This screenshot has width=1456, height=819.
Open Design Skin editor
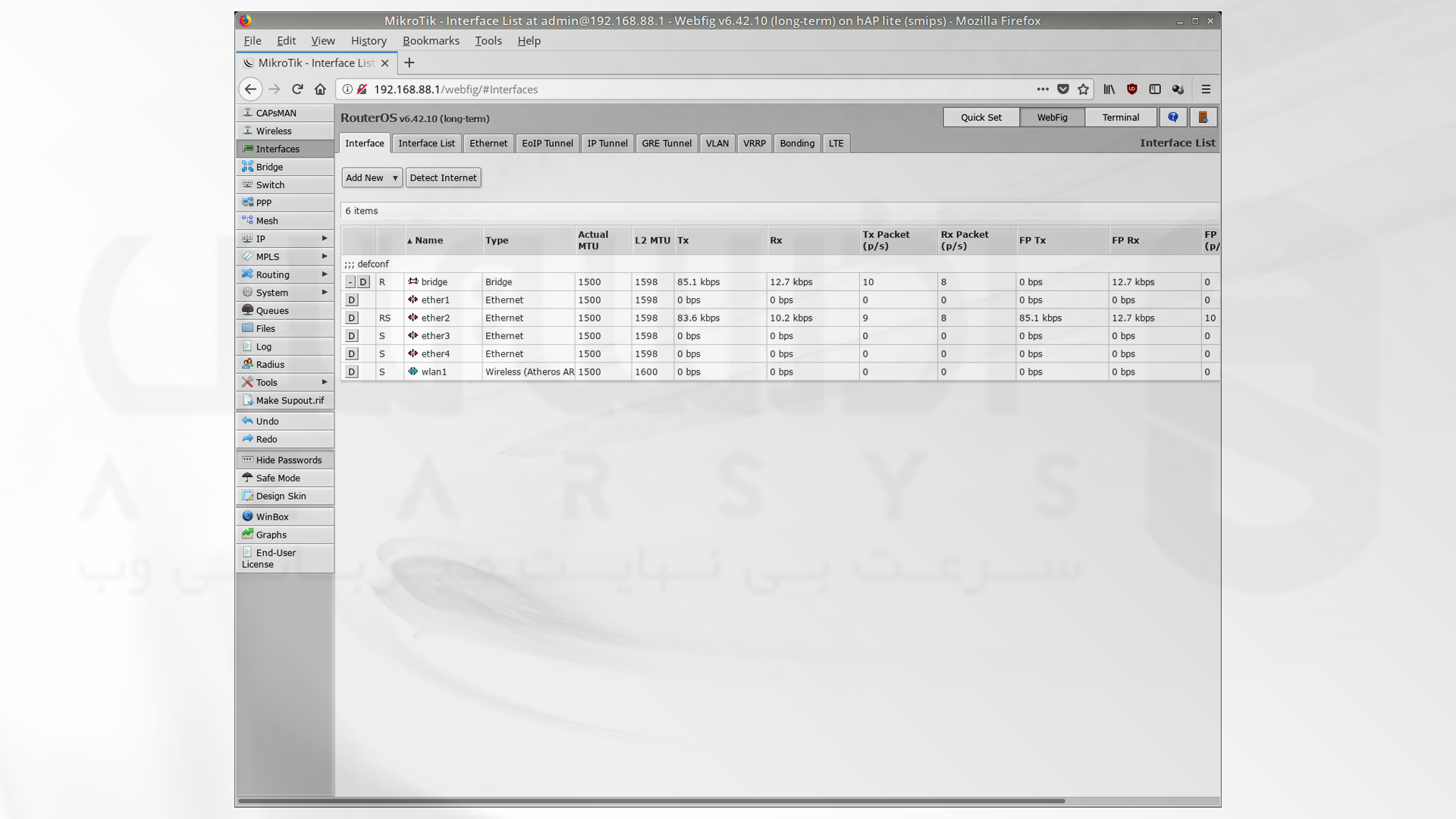coord(284,496)
